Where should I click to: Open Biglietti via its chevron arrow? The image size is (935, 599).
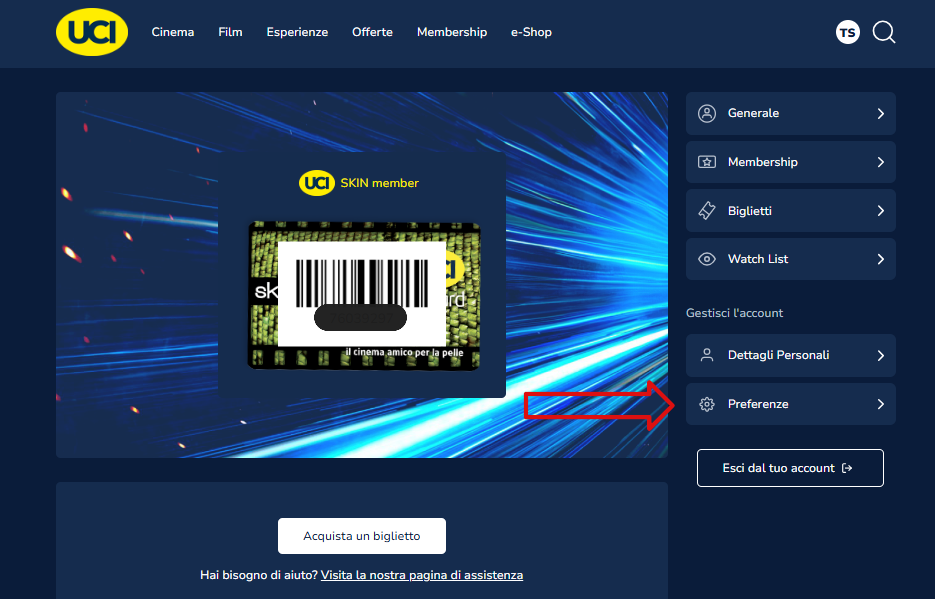[x=881, y=211]
